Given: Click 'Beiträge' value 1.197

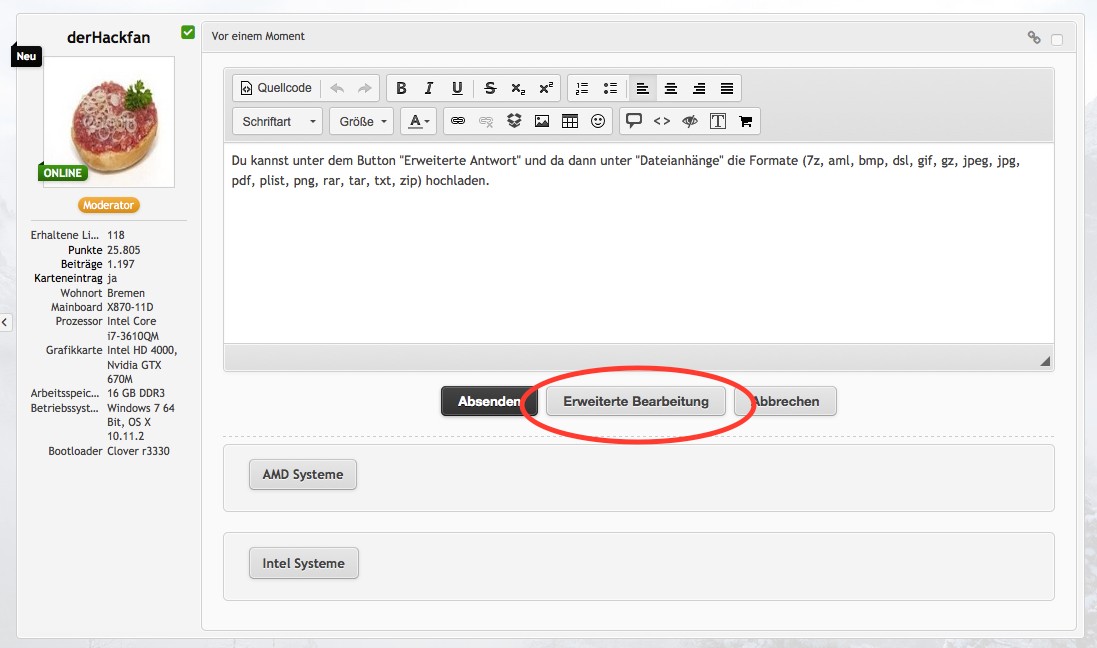Looking at the screenshot, I should pos(121,264).
